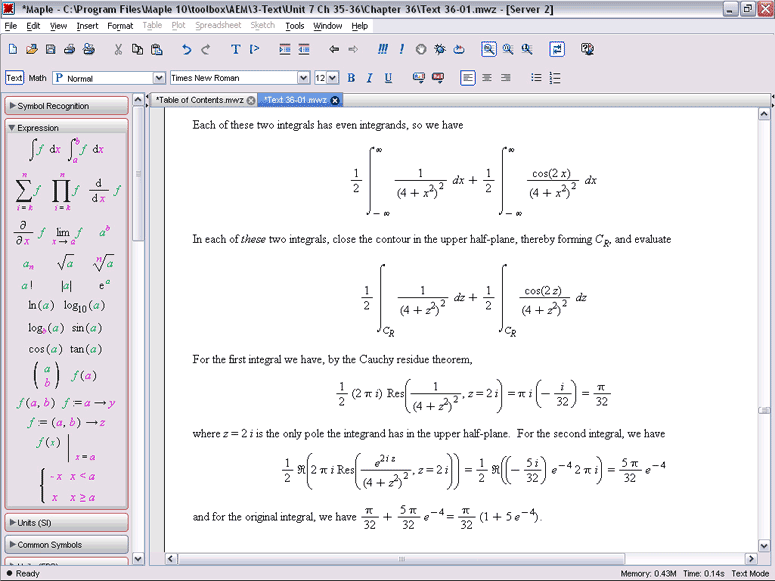Viewport: 775px width, 581px height.
Task: Click the Execute entire worksheet (!!!) icon
Action: click(383, 49)
